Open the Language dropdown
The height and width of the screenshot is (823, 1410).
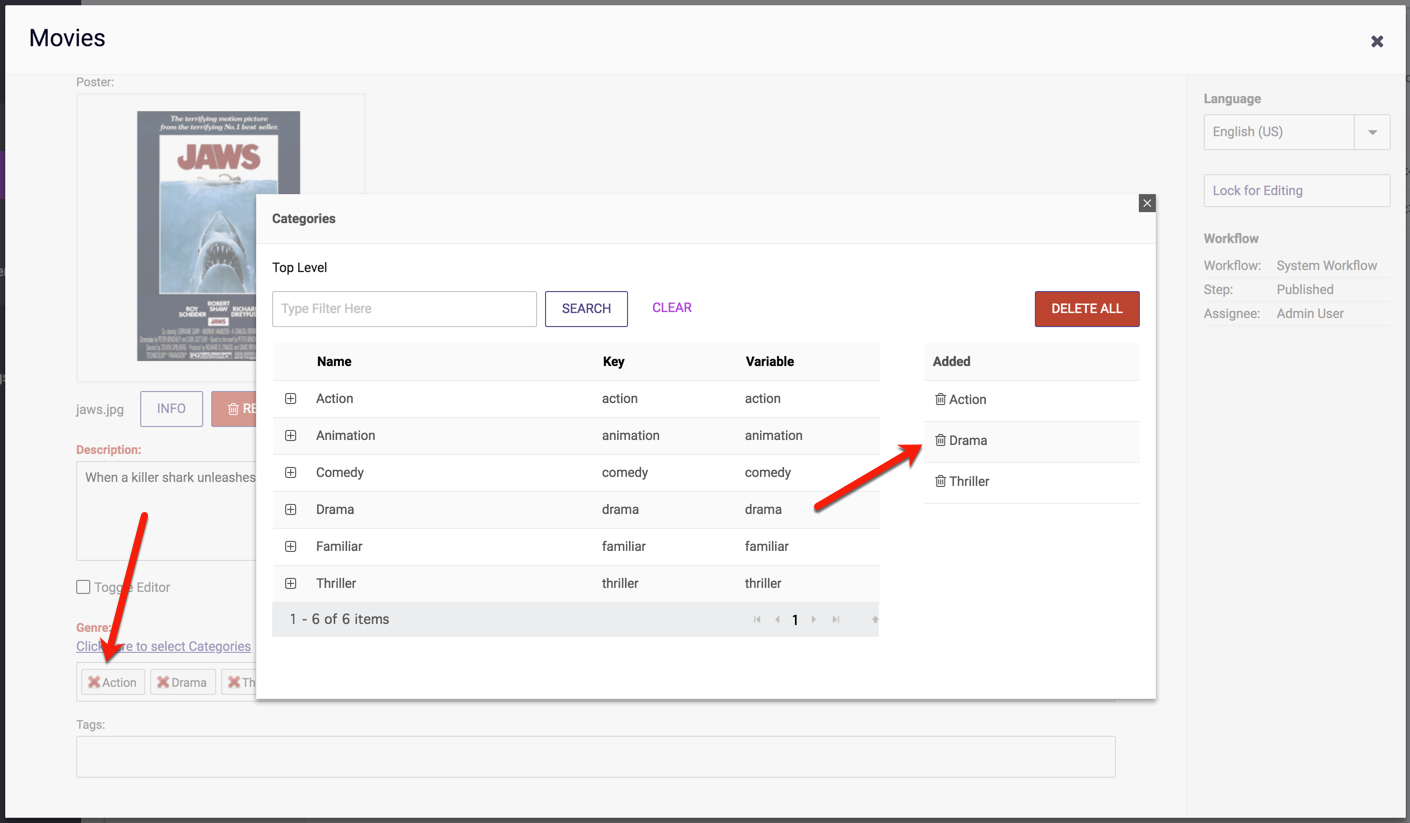point(1372,132)
